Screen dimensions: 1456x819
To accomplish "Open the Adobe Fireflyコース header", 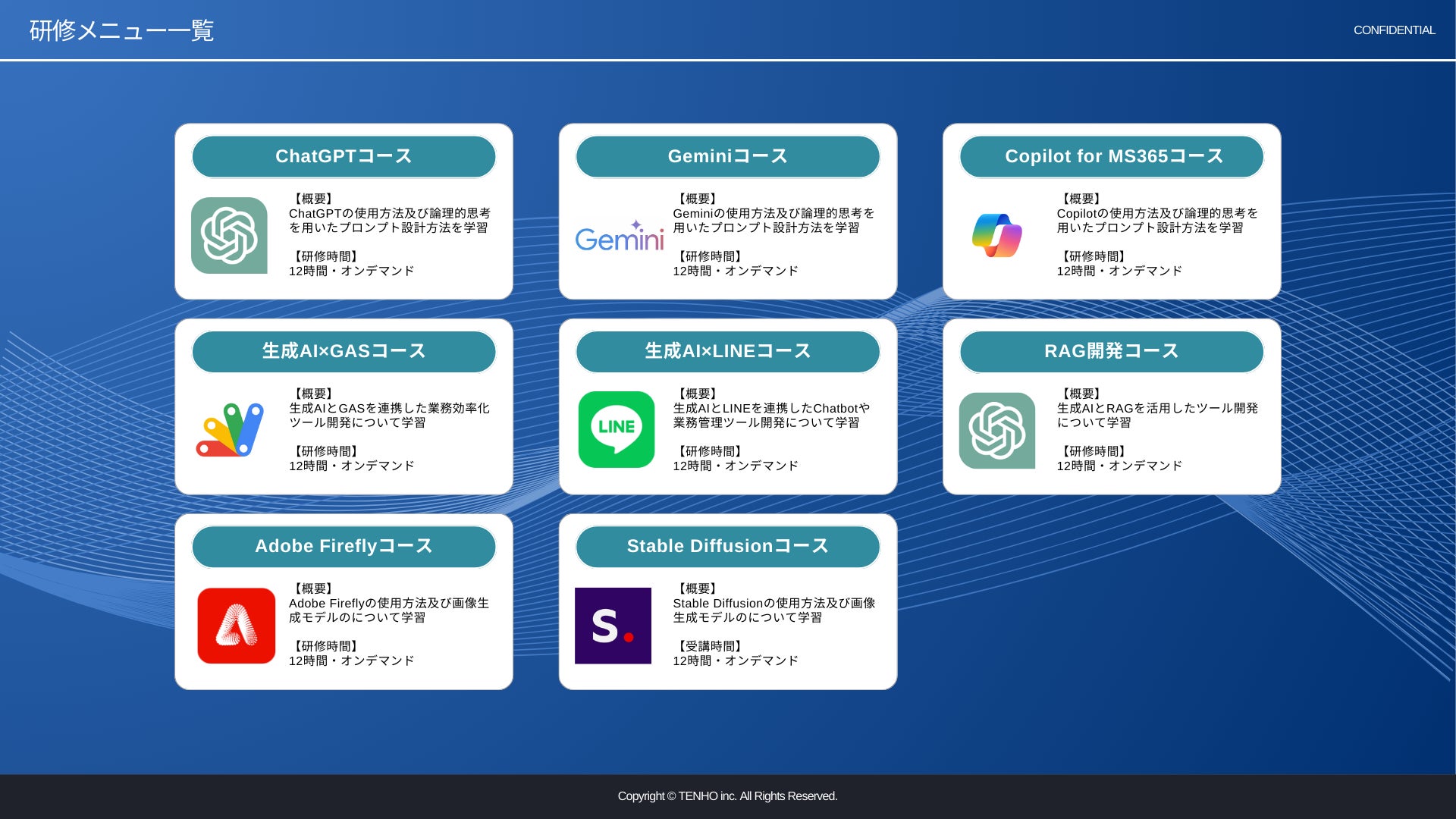I will pos(344,547).
